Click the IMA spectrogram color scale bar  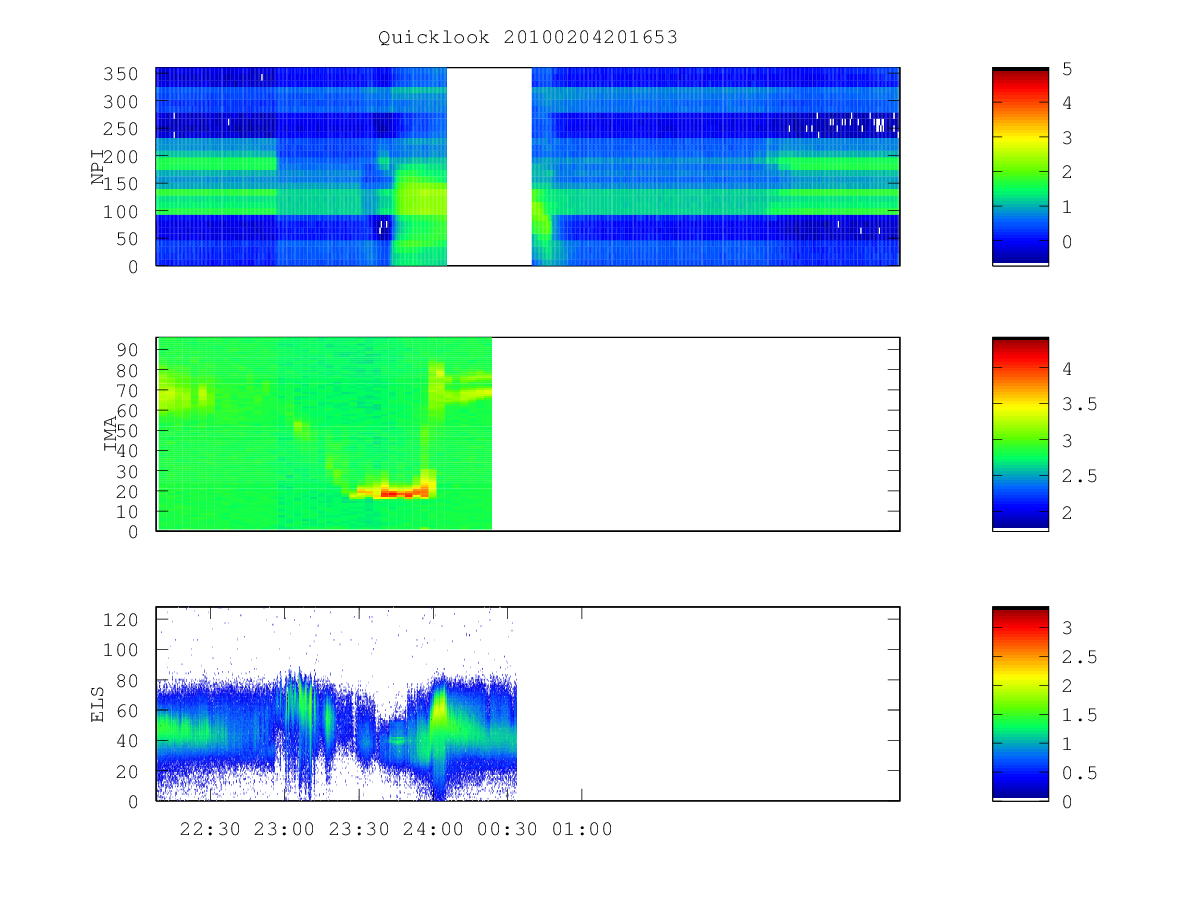tap(1020, 433)
